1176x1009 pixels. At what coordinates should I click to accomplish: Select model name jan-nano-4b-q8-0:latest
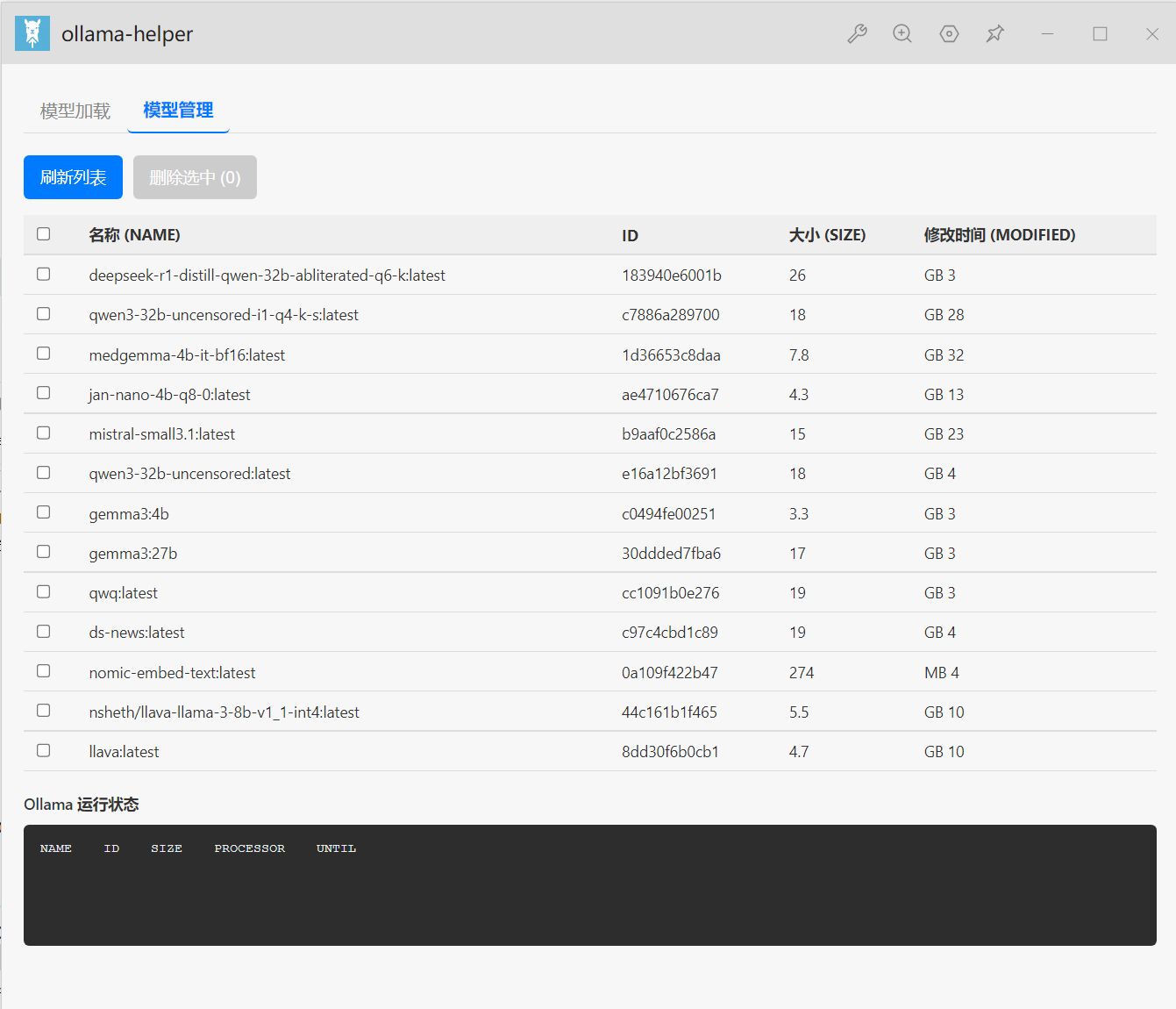click(x=169, y=395)
